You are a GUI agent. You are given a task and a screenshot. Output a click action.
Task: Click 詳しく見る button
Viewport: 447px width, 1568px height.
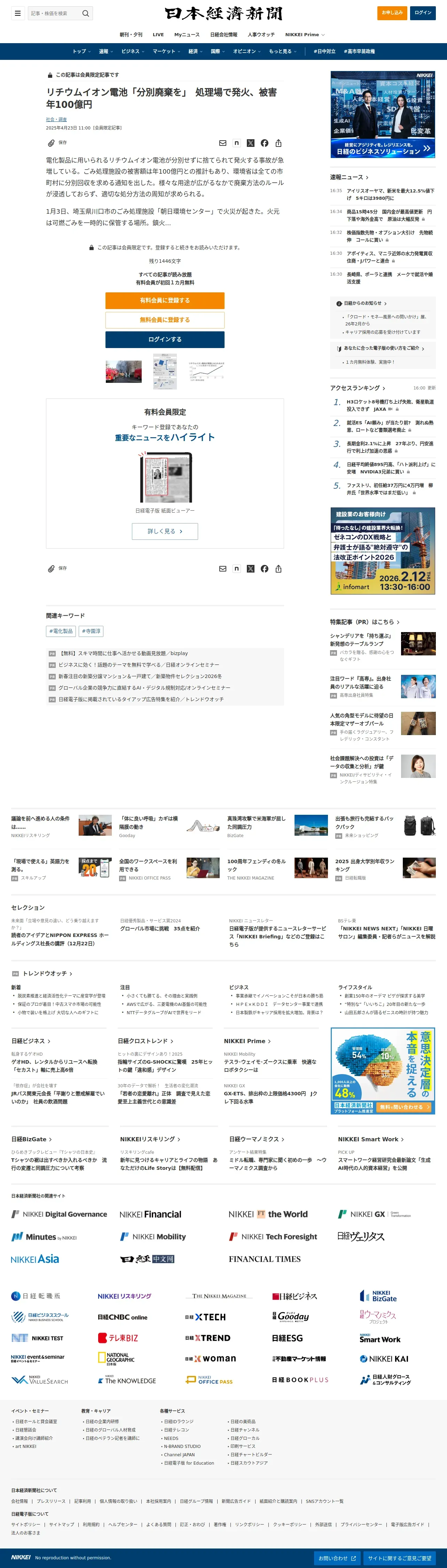click(164, 531)
